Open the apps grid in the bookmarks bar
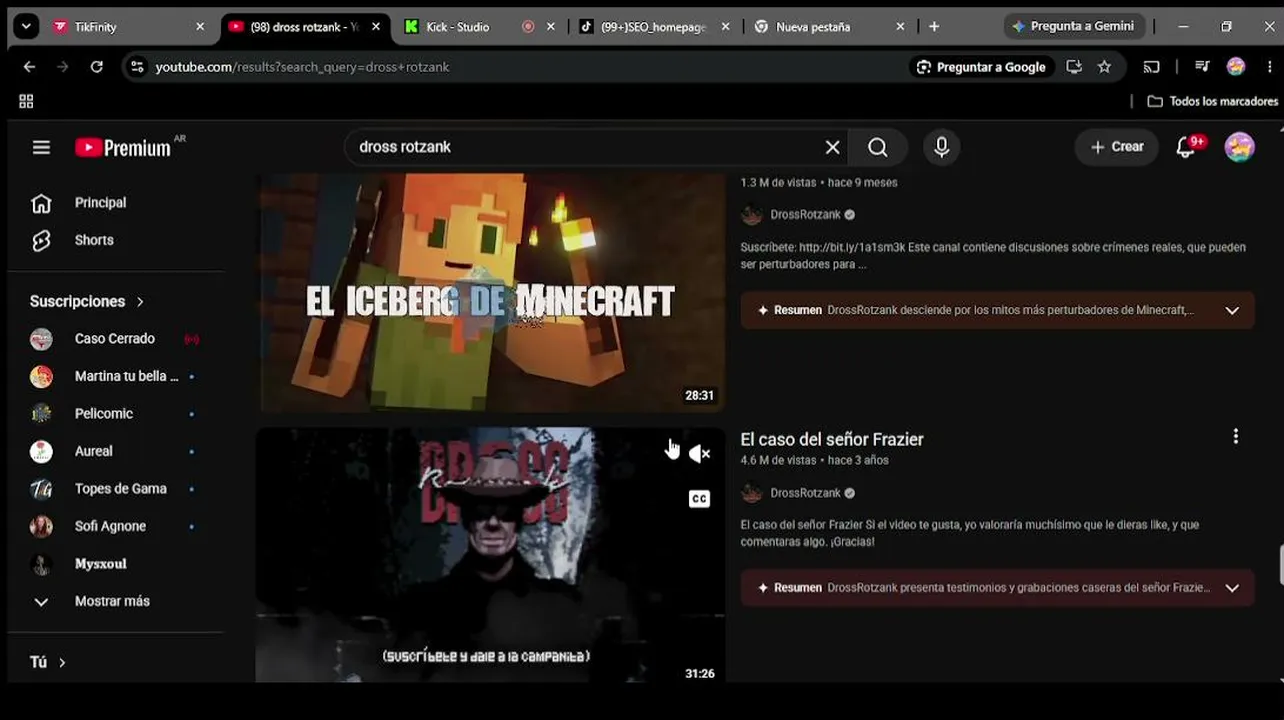 26,101
